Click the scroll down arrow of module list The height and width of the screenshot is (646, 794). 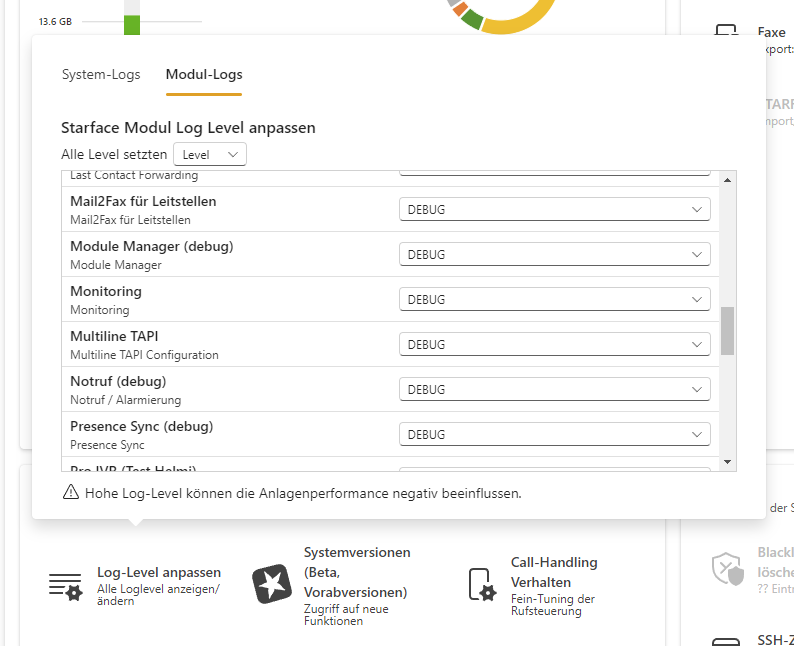point(728,462)
